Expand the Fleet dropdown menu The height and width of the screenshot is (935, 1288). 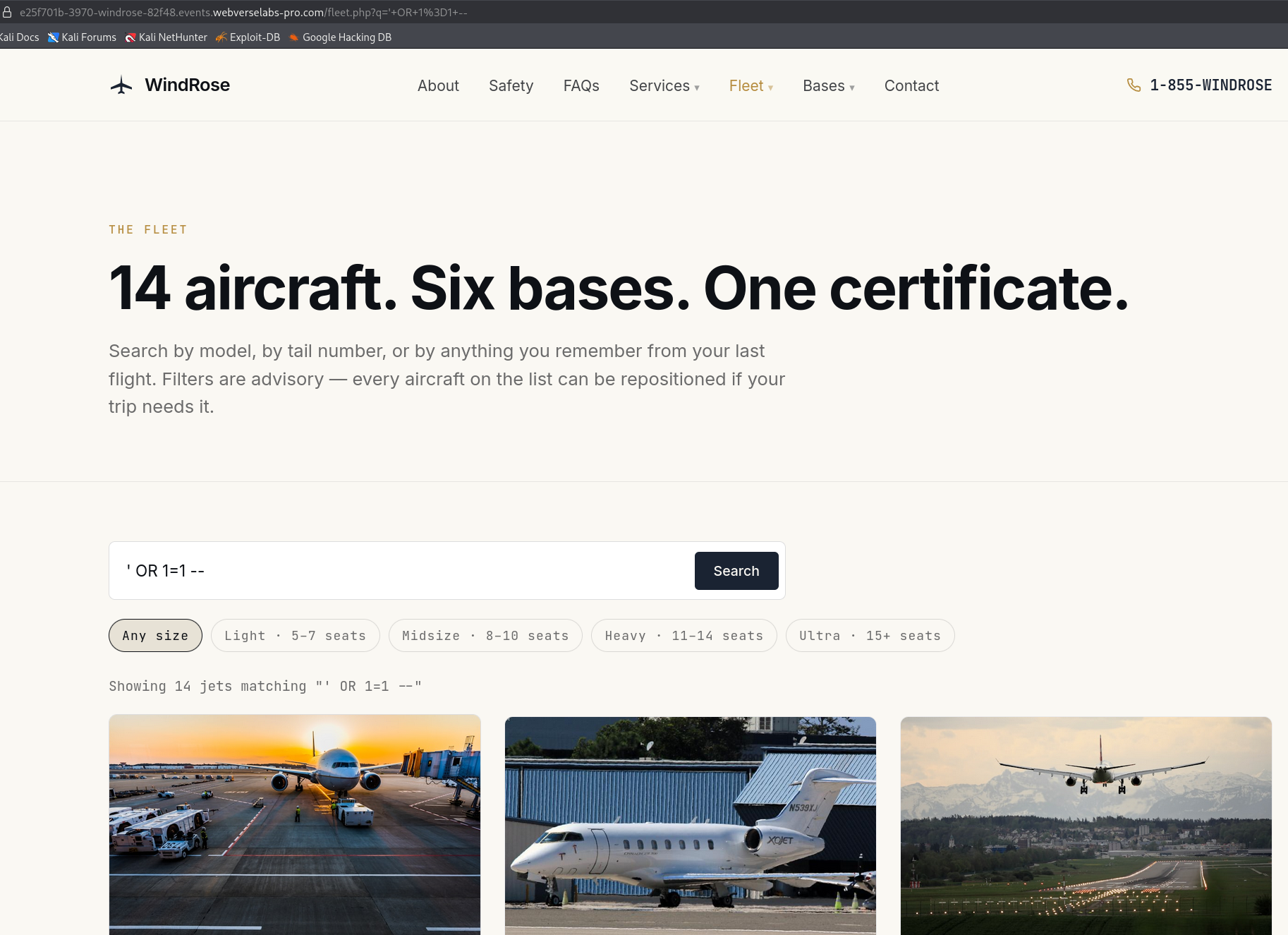coord(751,86)
